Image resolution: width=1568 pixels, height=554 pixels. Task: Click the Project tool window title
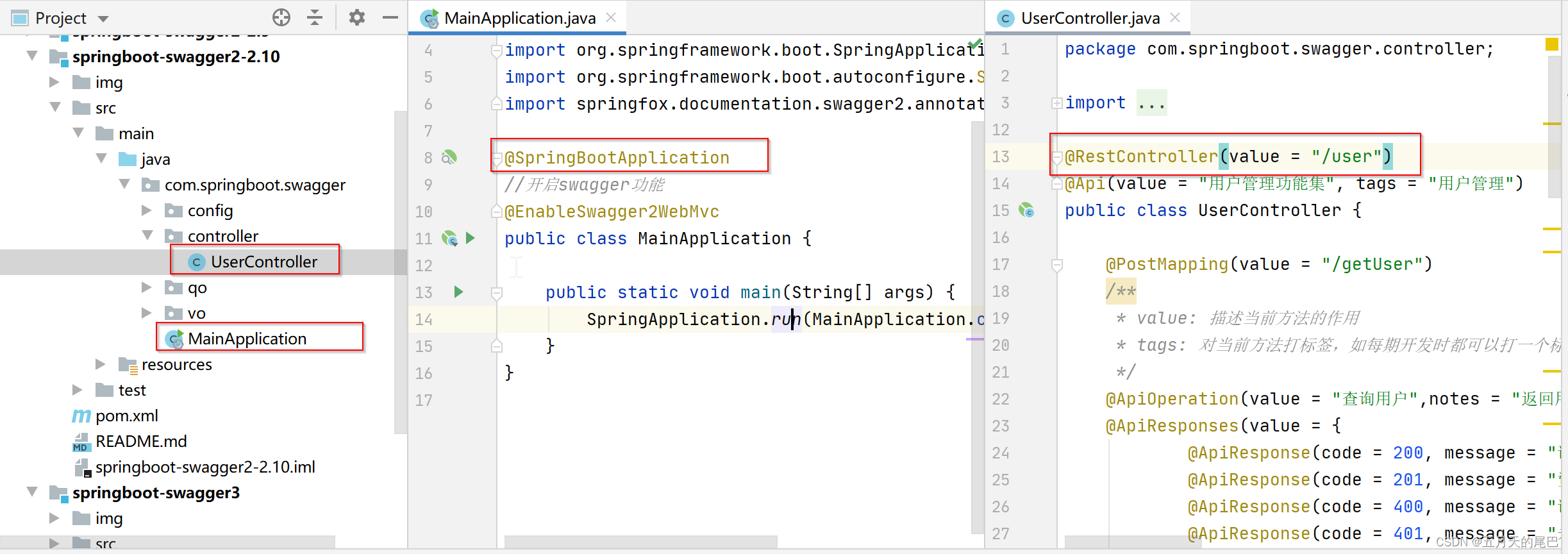point(60,18)
